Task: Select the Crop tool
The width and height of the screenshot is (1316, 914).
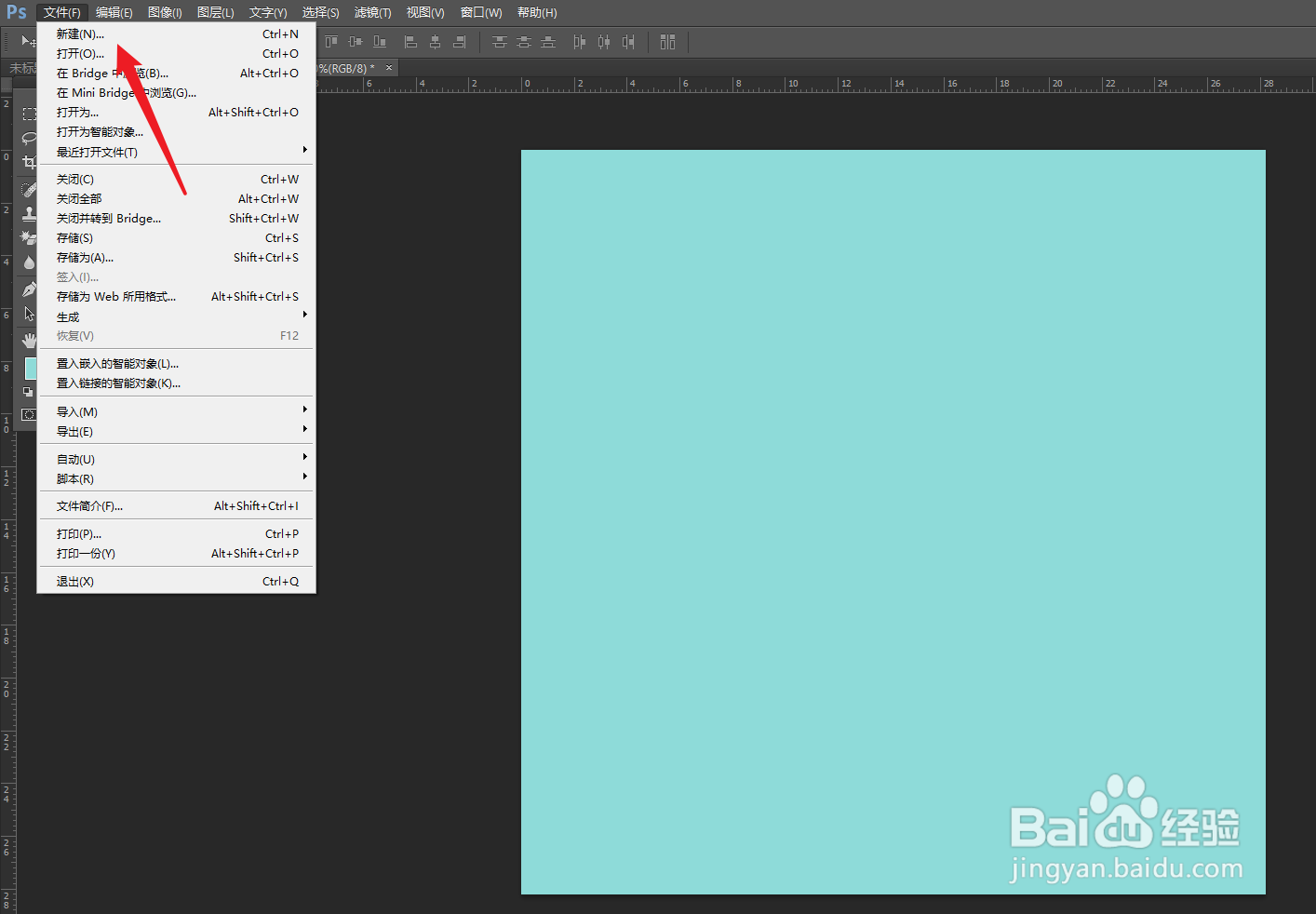Action: point(29,163)
